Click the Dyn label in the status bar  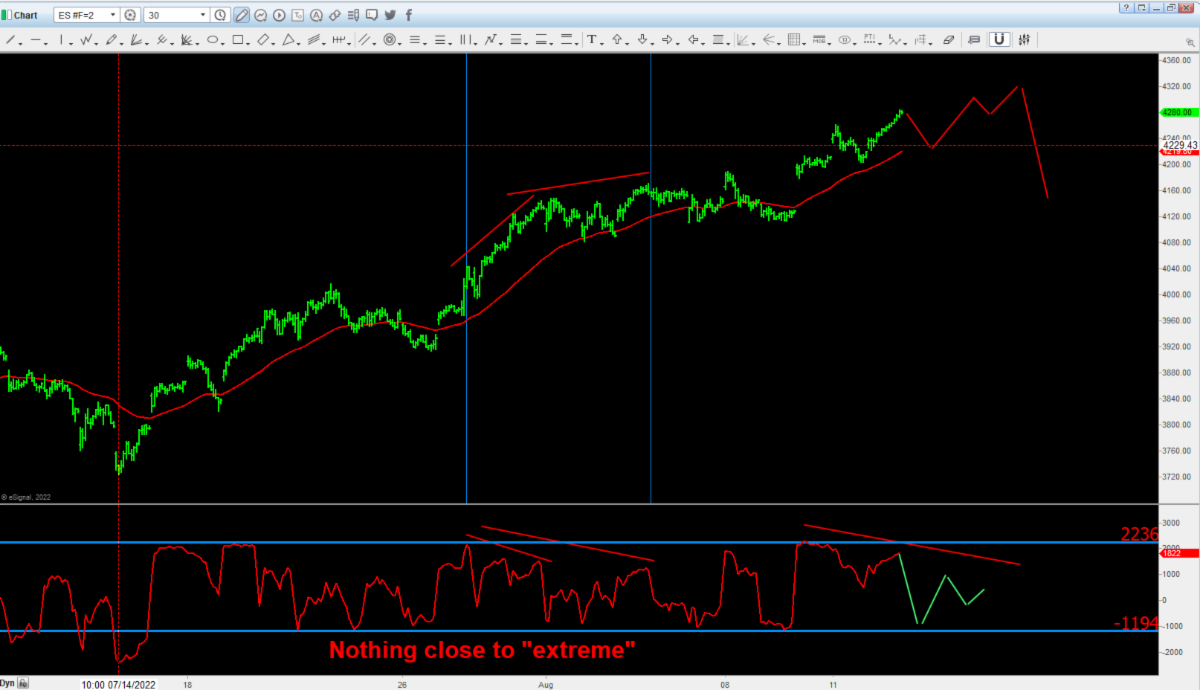(8, 682)
